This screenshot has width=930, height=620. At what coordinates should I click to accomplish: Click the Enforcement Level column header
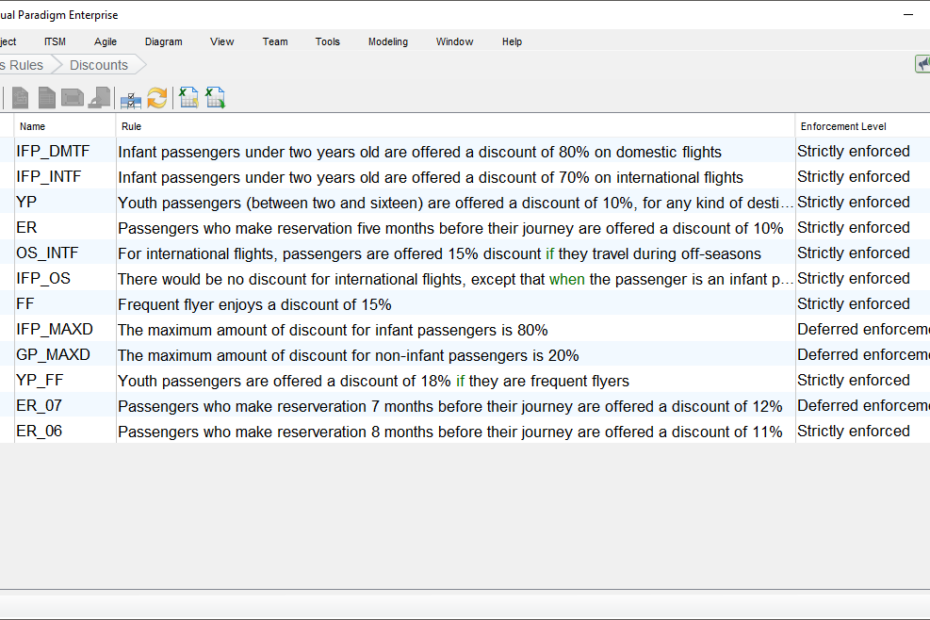tap(843, 127)
